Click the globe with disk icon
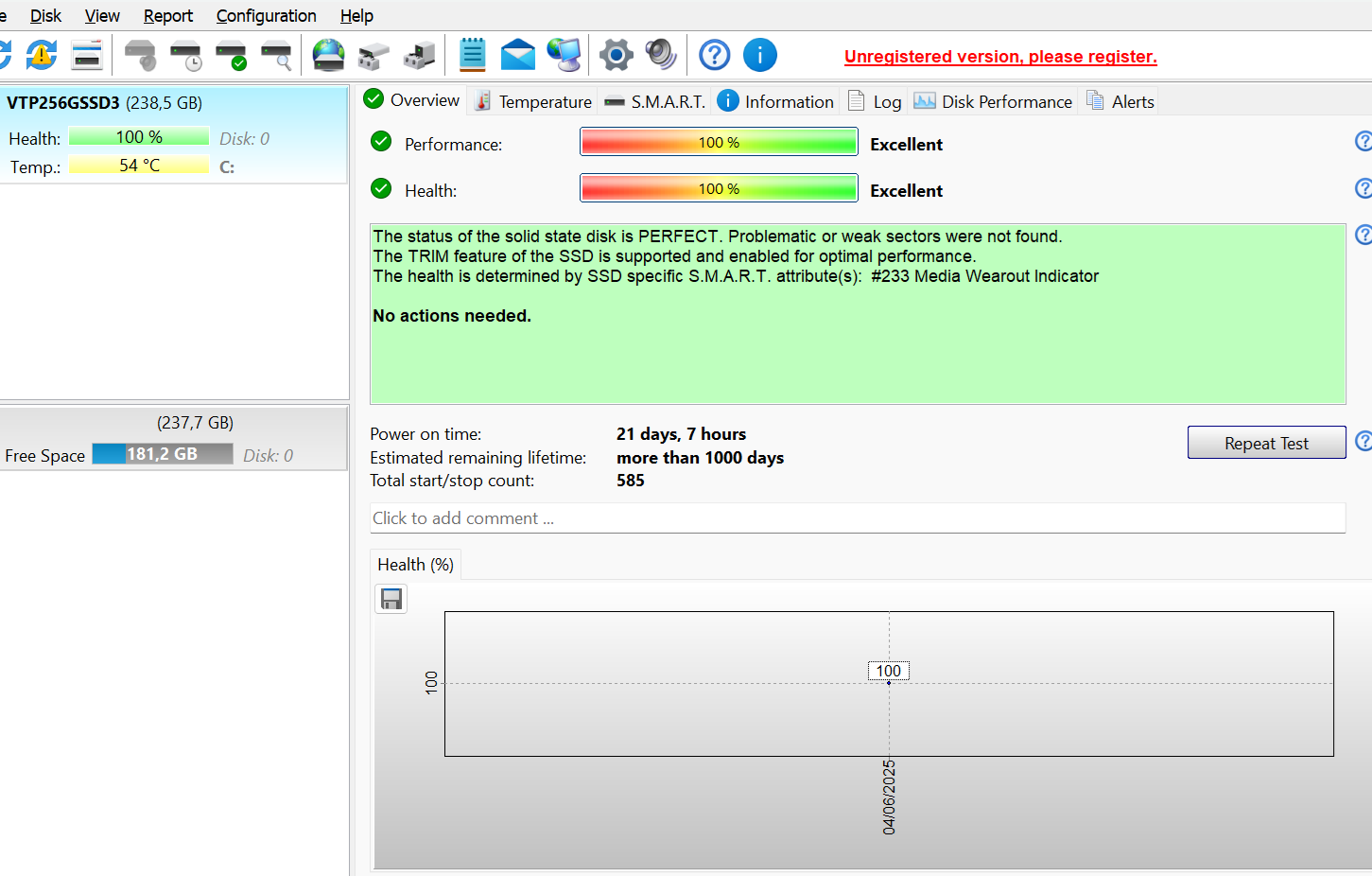 328,55
